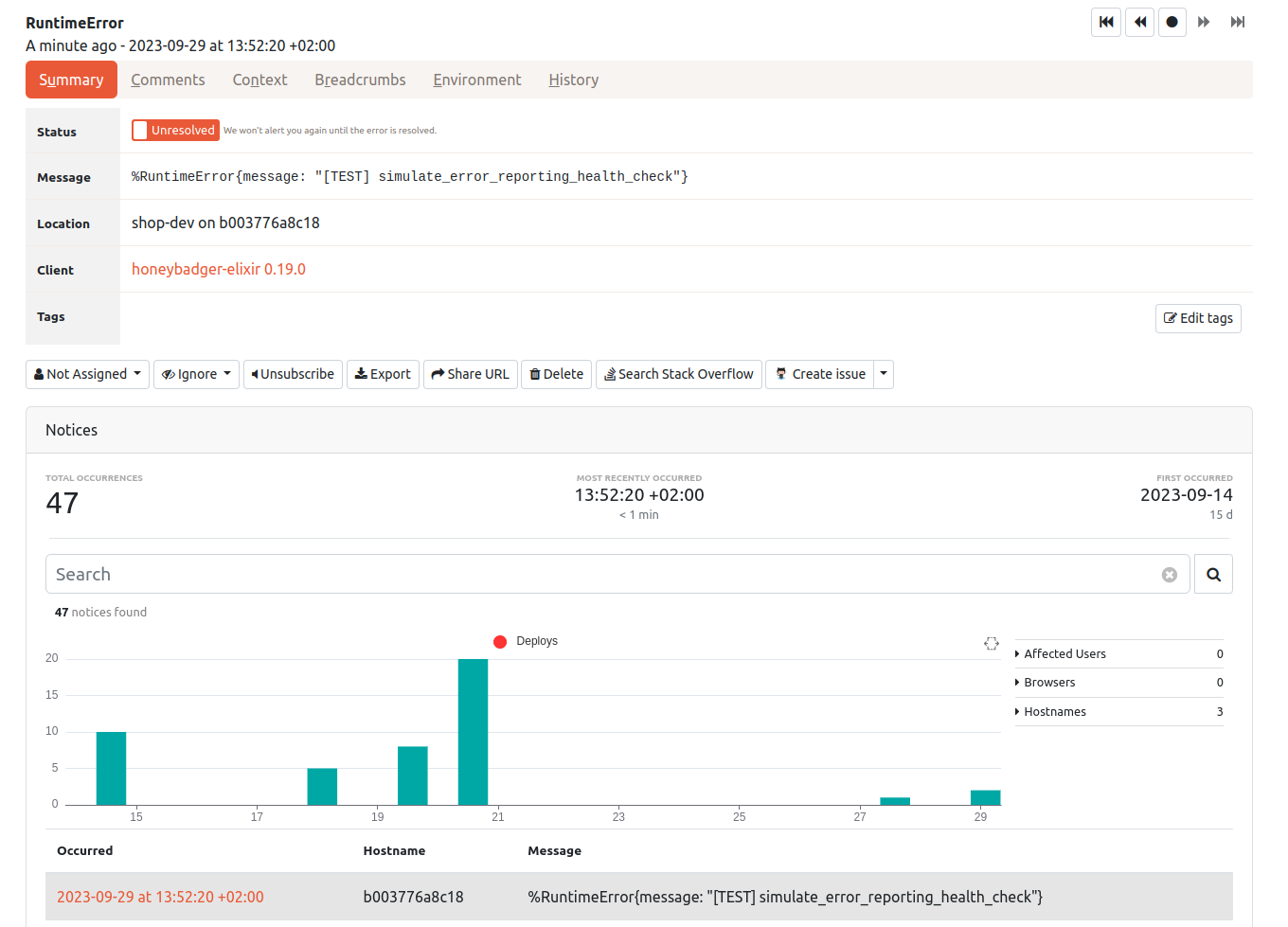Viewport: 1288px width, 927px height.
Task: Open the honeybadger-elixir 0.19.0 link
Action: tap(218, 270)
